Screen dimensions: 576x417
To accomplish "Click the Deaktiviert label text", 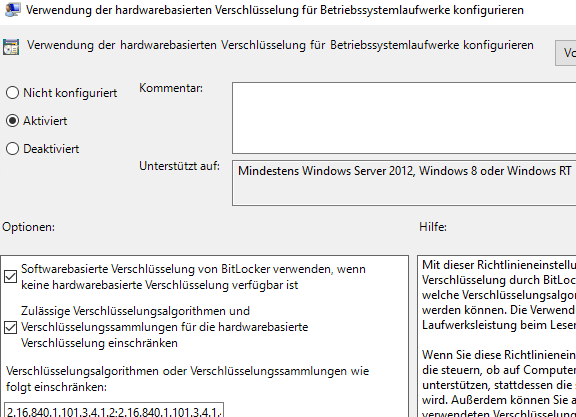I will click(x=51, y=149).
